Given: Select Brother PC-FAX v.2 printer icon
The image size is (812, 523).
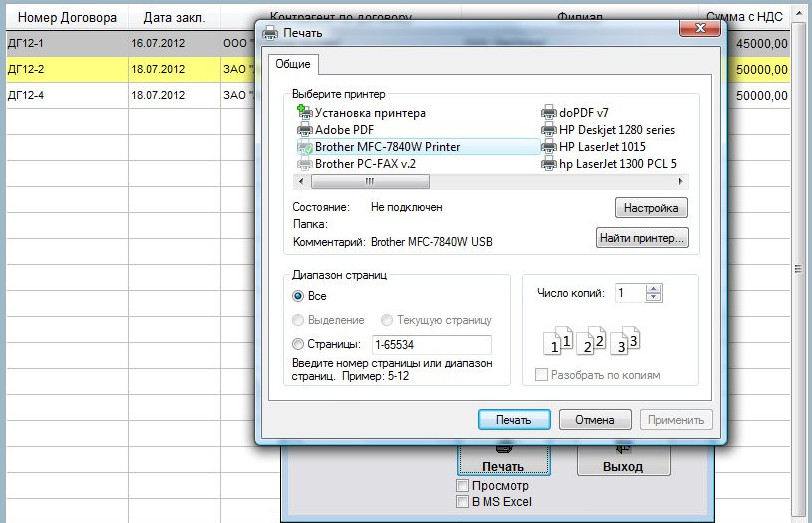Looking at the screenshot, I should click(304, 164).
